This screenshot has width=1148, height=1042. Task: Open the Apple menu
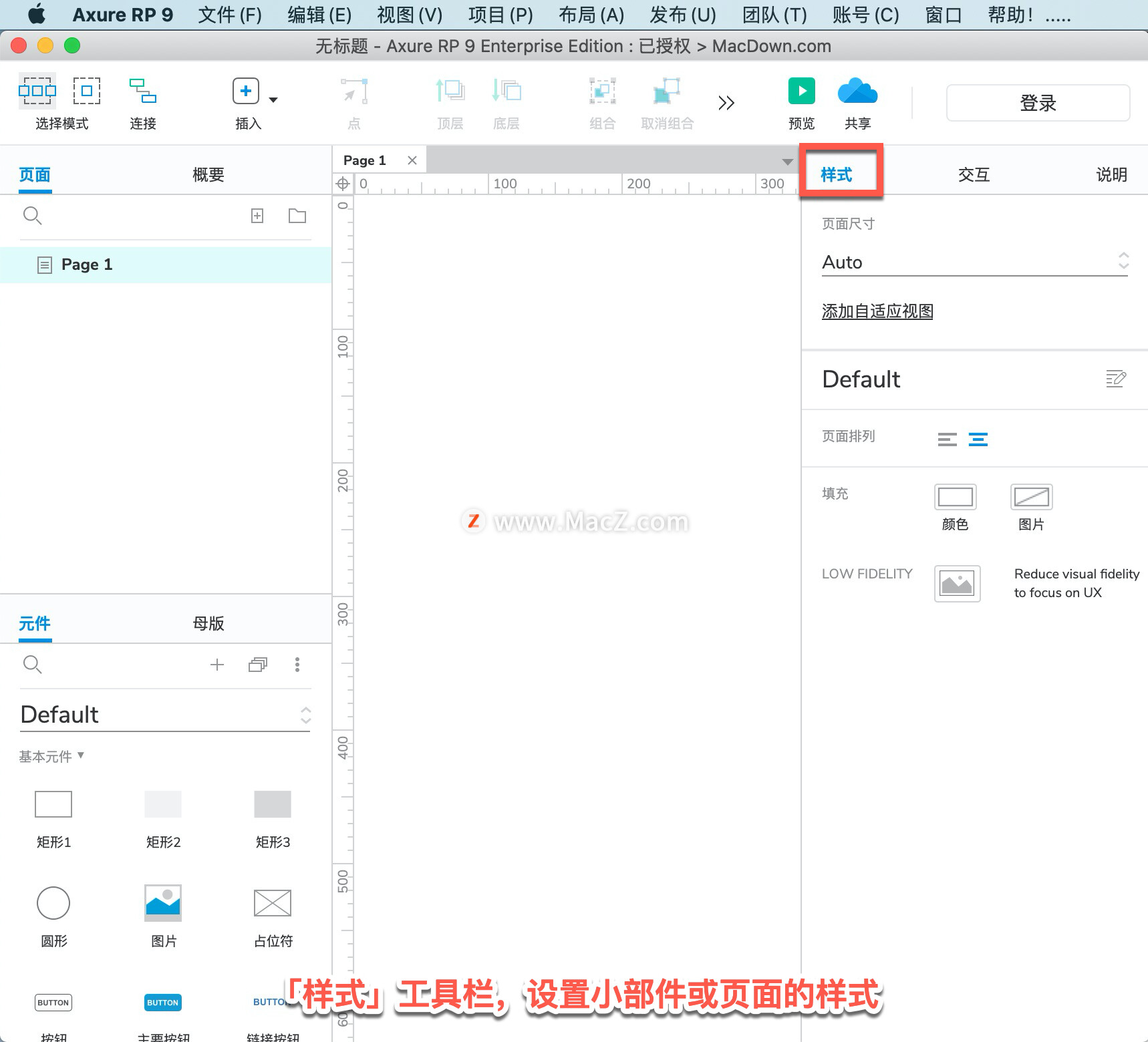tap(37, 14)
